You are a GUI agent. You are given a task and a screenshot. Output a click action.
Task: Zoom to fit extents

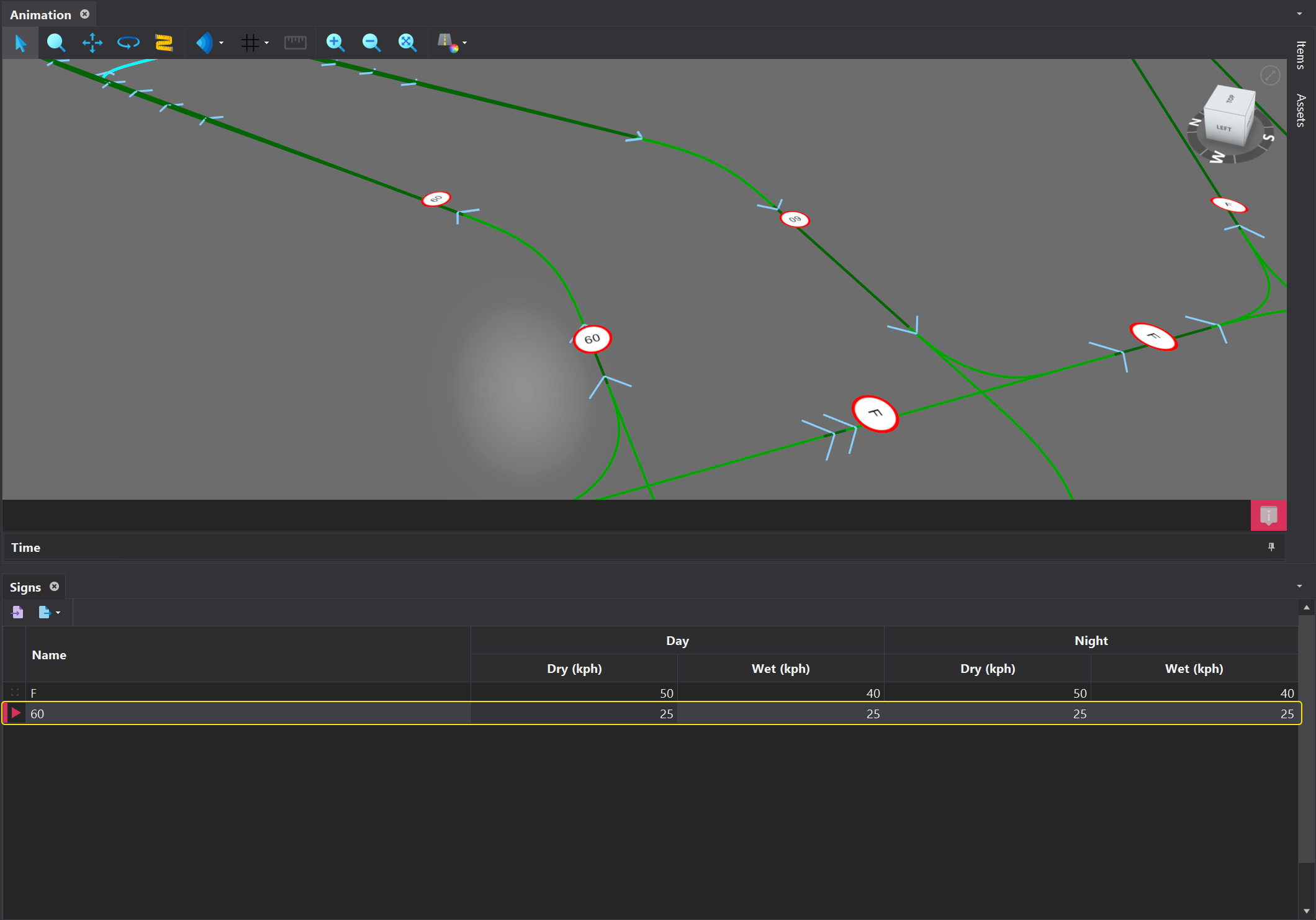[x=407, y=43]
